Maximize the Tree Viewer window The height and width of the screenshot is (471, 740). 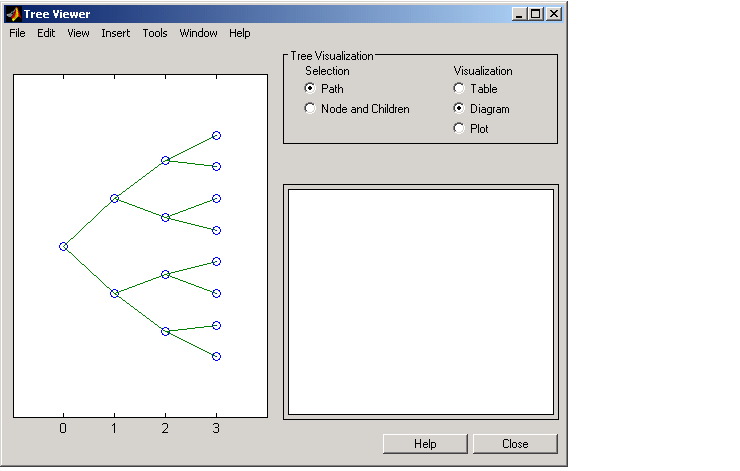[535, 14]
